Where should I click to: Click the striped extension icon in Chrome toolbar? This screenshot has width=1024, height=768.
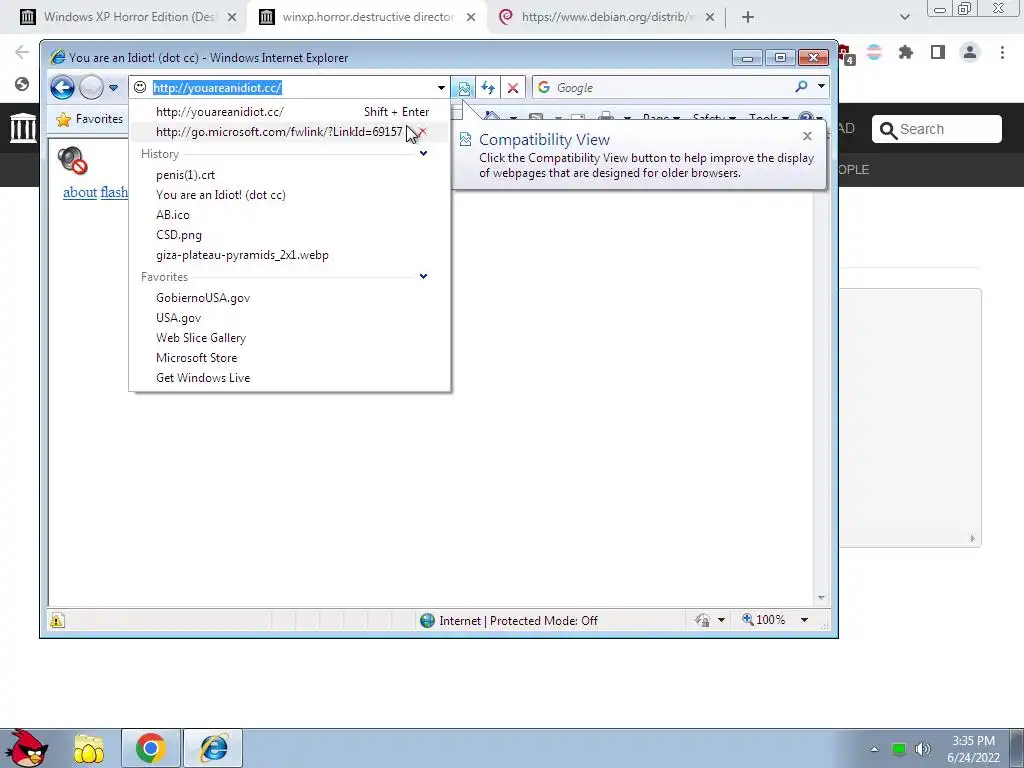click(x=874, y=52)
